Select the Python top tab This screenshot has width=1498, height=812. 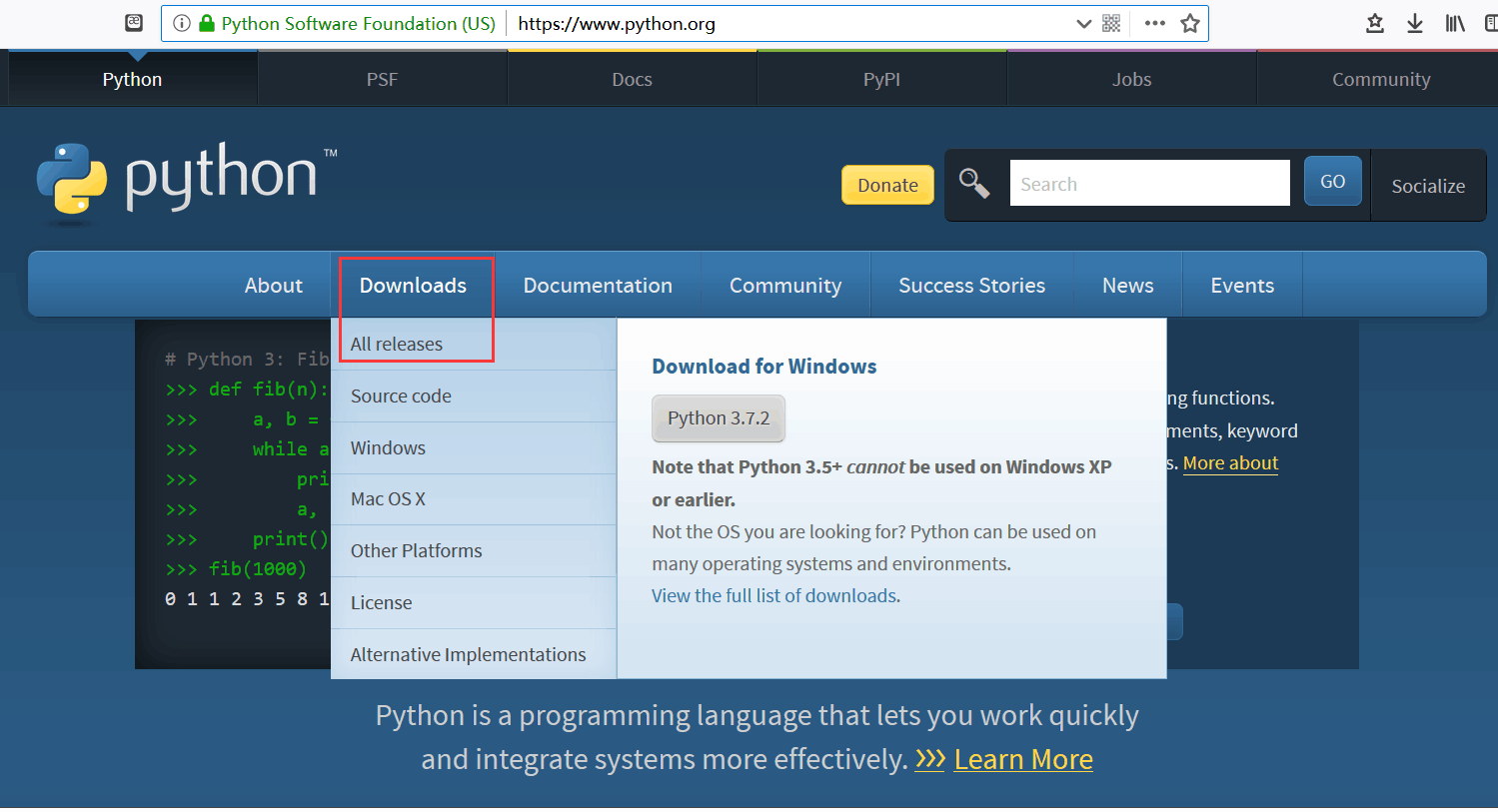point(132,79)
